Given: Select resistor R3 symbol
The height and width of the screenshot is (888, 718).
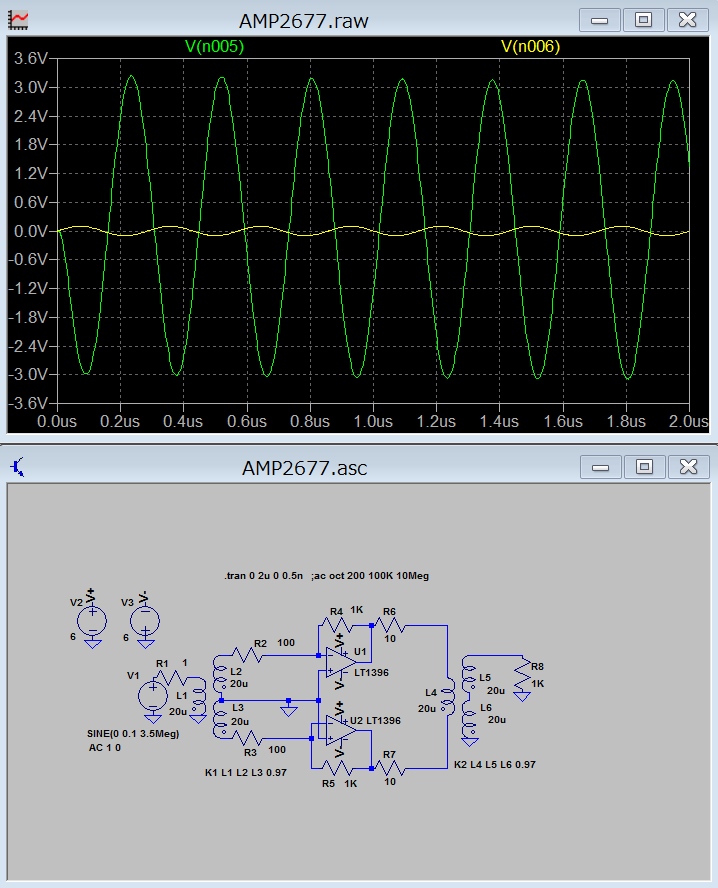Looking at the screenshot, I should pos(247,738).
